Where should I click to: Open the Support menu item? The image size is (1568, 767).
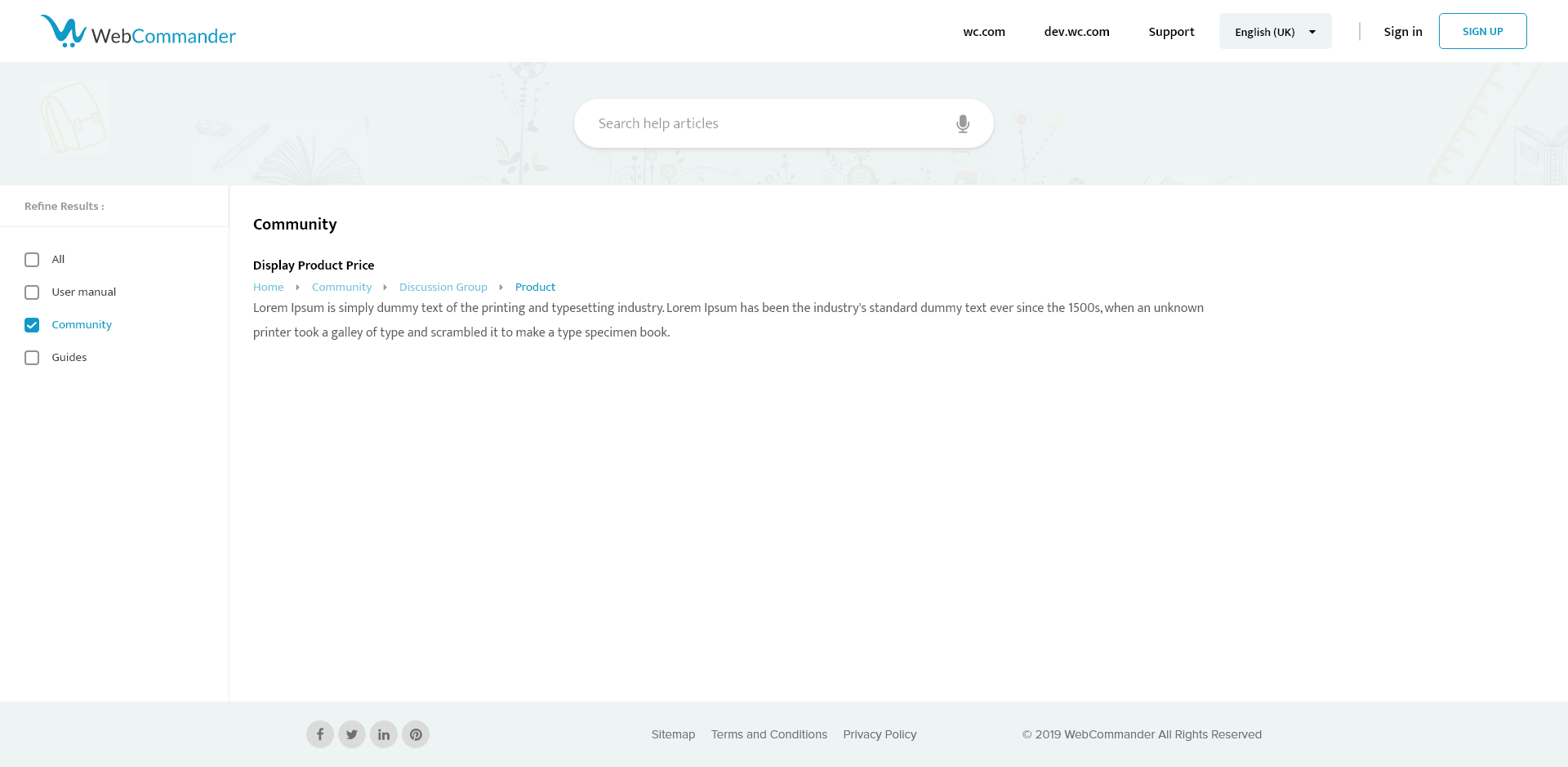pyautogui.click(x=1171, y=32)
